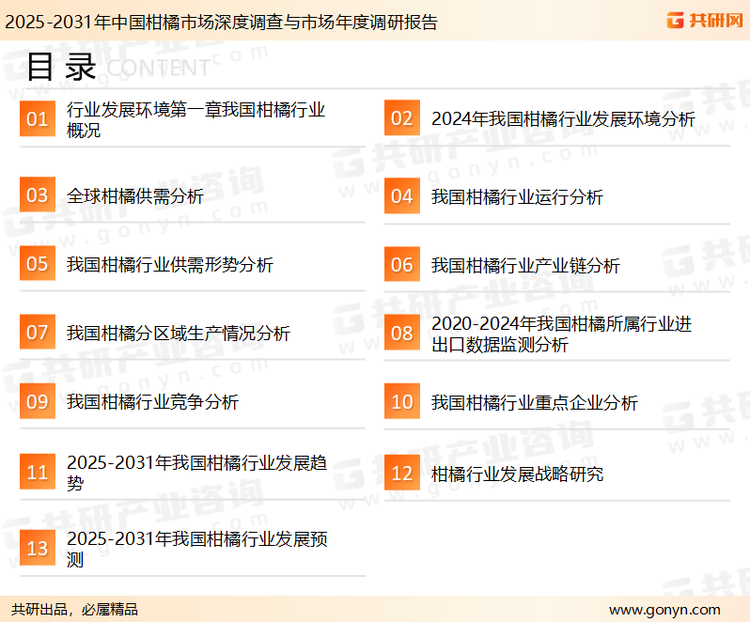Image resolution: width=750 pixels, height=622 pixels.
Task: Select chapter title 我国柑橘行业产业链分析
Action: pos(525,265)
